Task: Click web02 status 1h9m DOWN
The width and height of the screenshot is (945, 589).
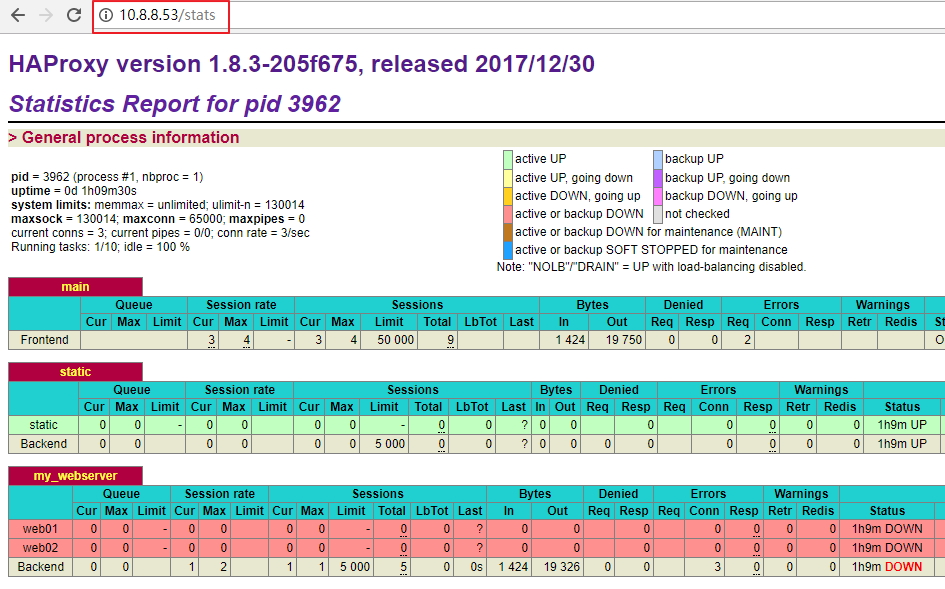Action: [x=887, y=548]
